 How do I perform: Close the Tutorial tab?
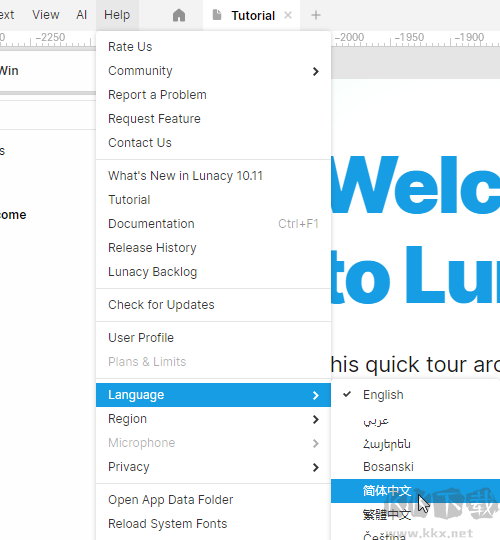pyautogui.click(x=288, y=15)
